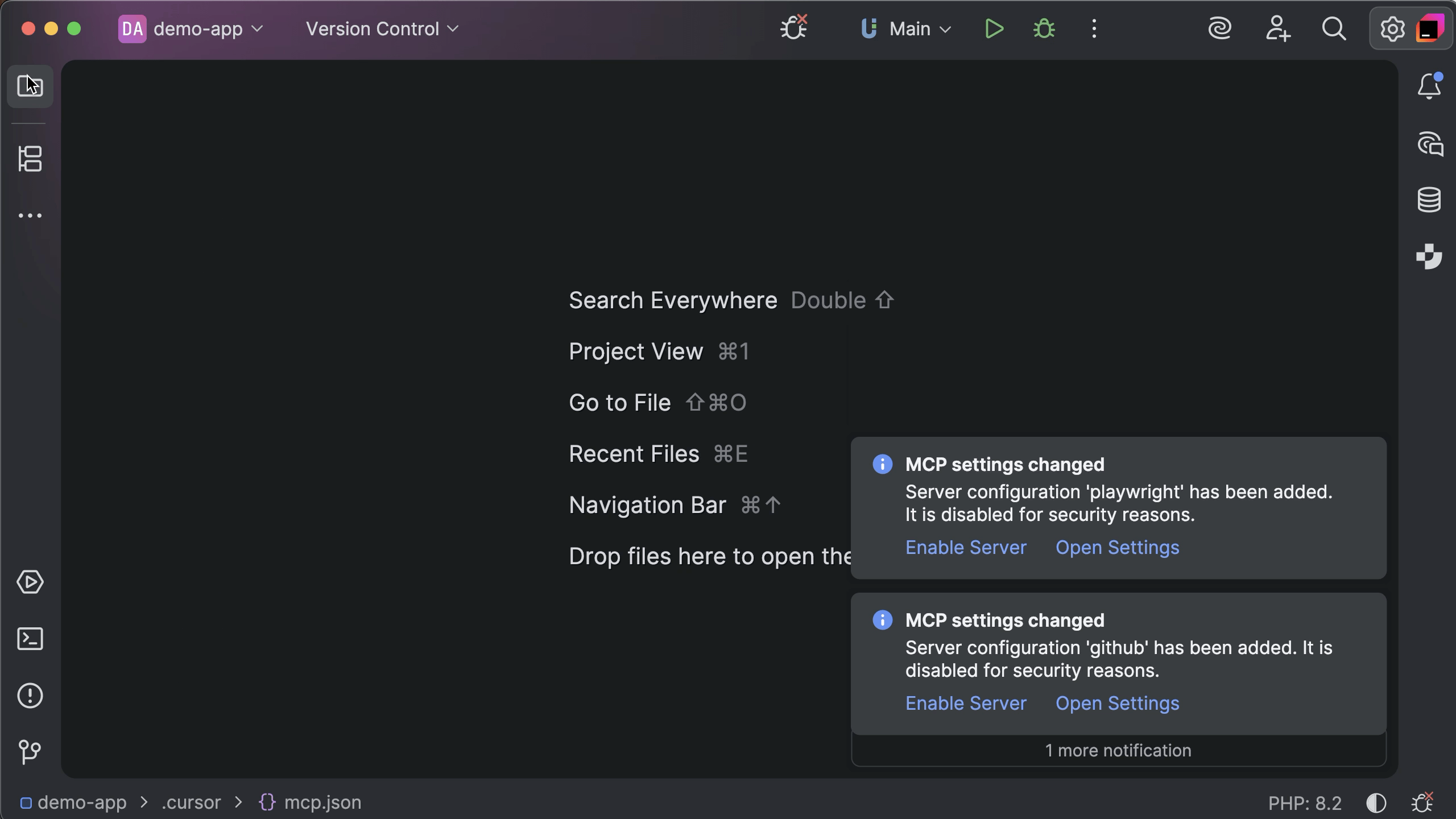This screenshot has width=1456, height=819.
Task: Enable Server for the playwright configuration
Action: (x=965, y=547)
